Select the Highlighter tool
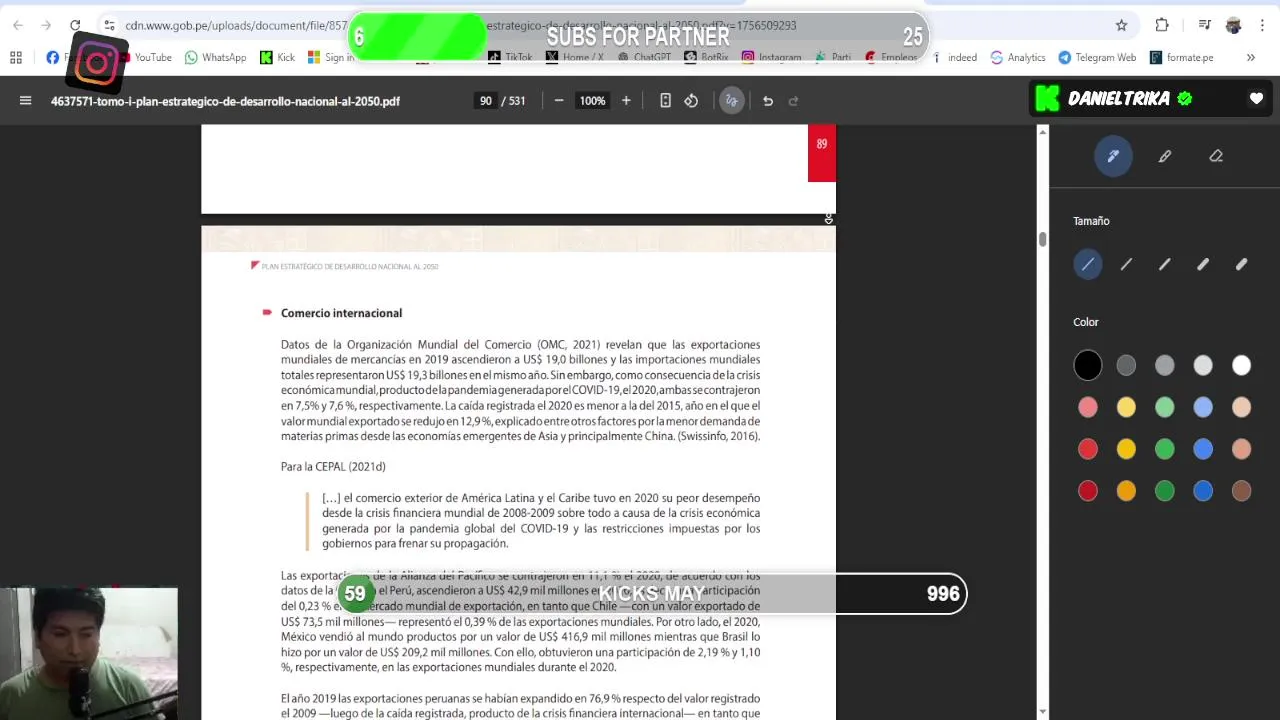1280x720 pixels. 1165,156
